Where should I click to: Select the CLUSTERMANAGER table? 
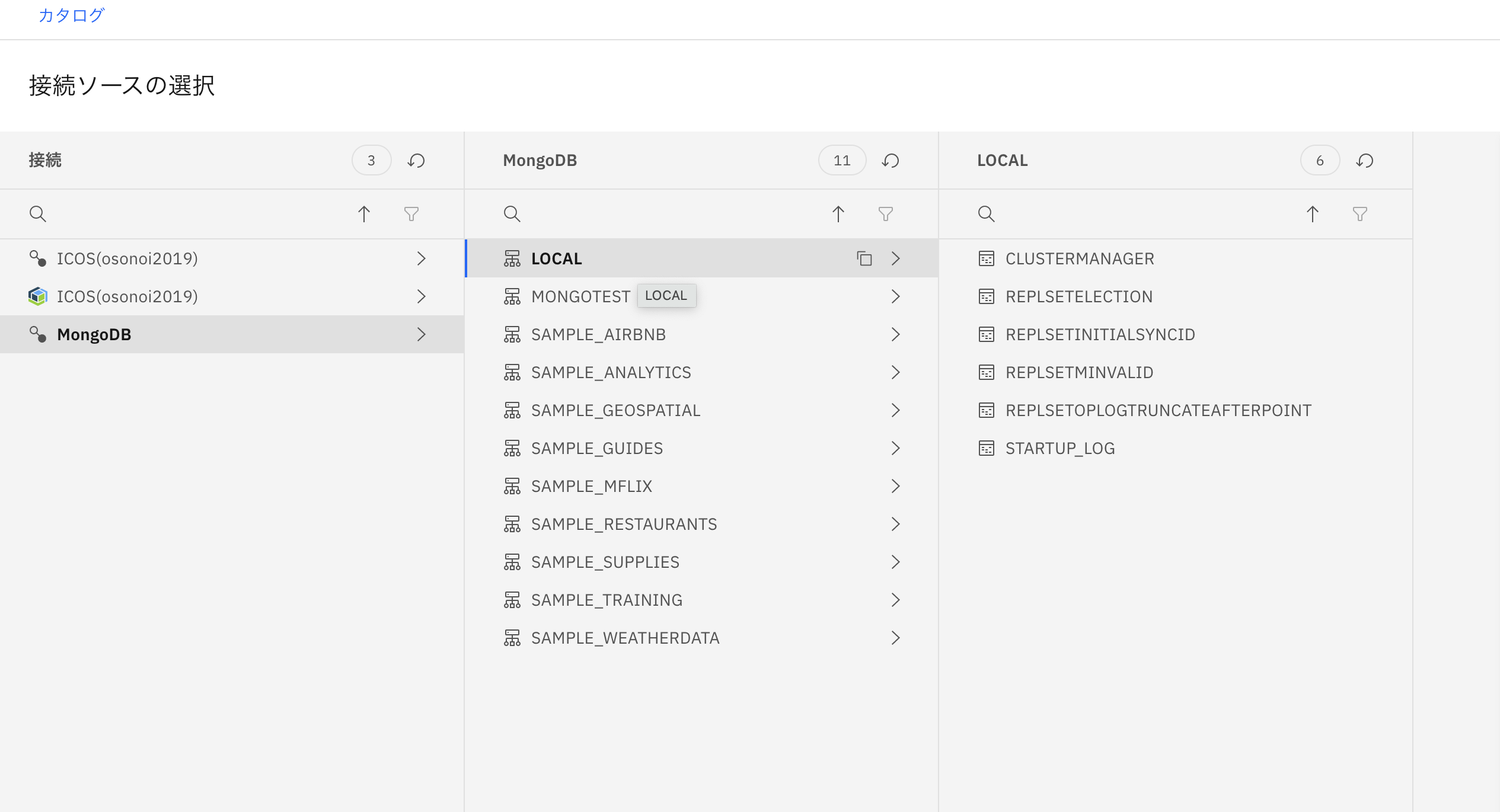pos(1079,258)
